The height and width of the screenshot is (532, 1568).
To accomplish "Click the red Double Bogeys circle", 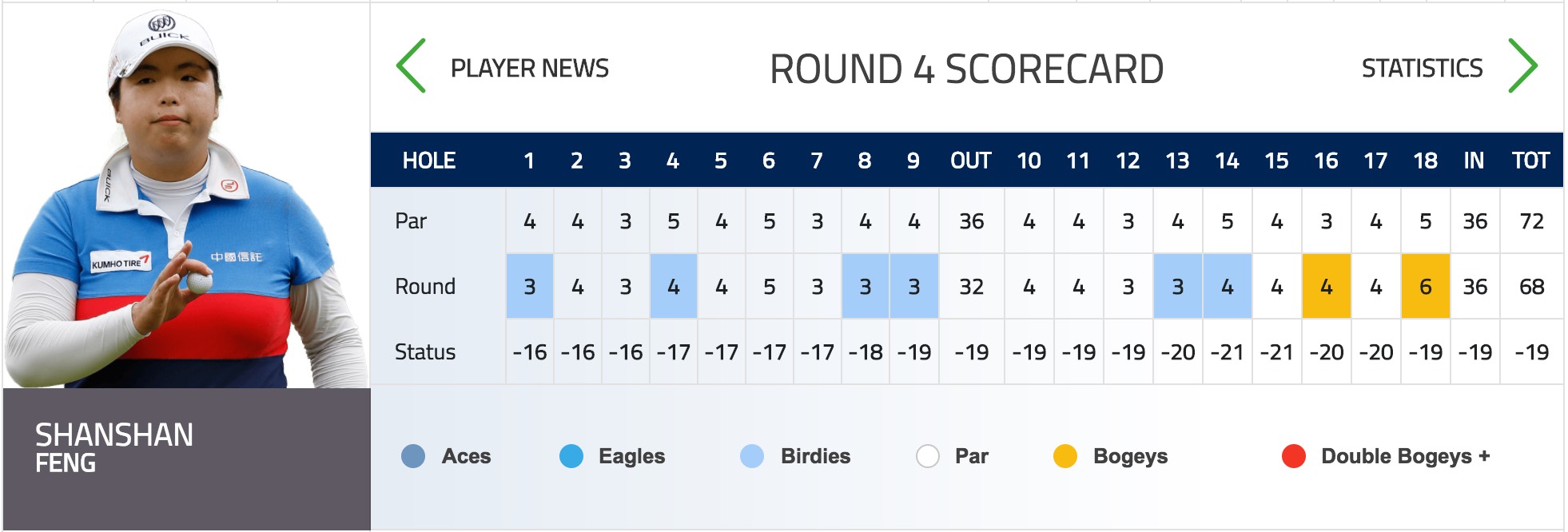I will tap(1294, 456).
